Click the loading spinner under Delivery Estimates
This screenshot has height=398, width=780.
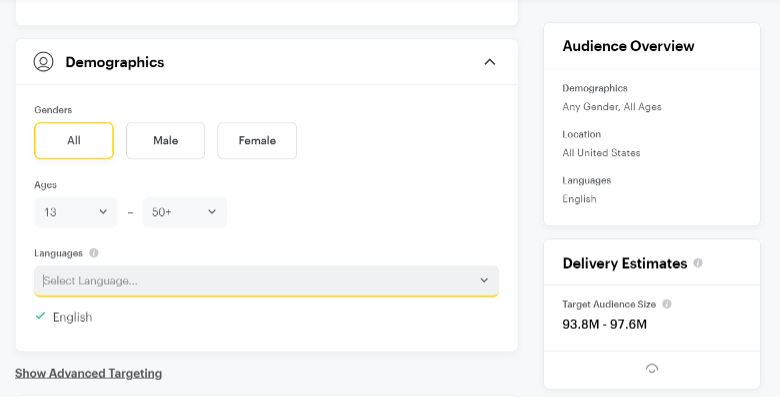[x=652, y=369]
